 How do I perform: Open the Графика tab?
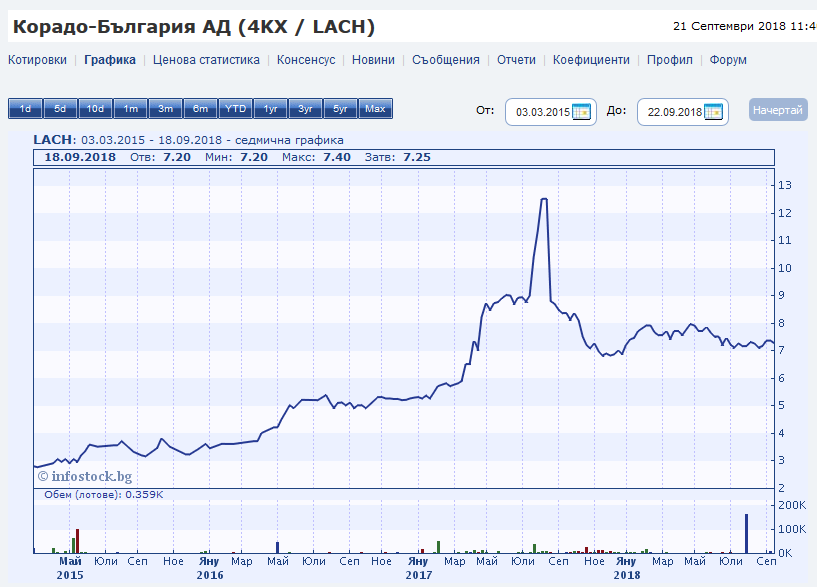tap(110, 60)
